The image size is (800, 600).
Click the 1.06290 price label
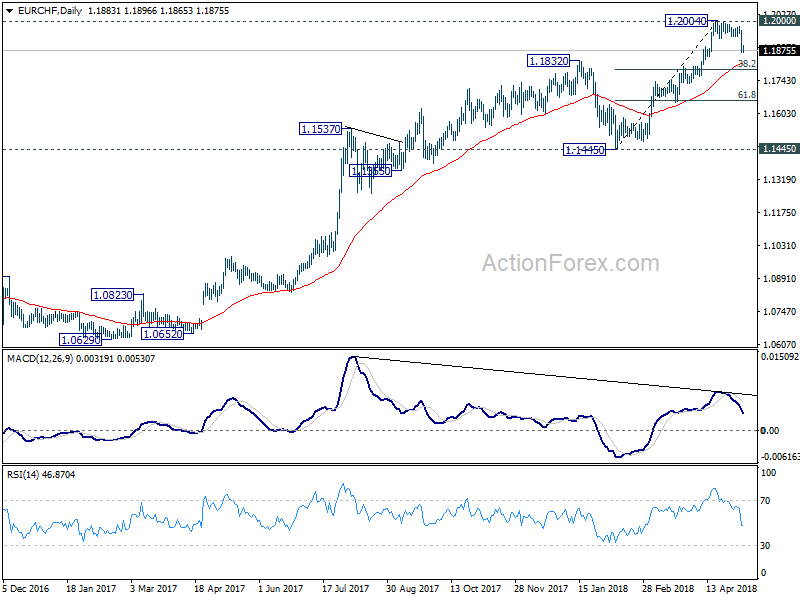80,340
